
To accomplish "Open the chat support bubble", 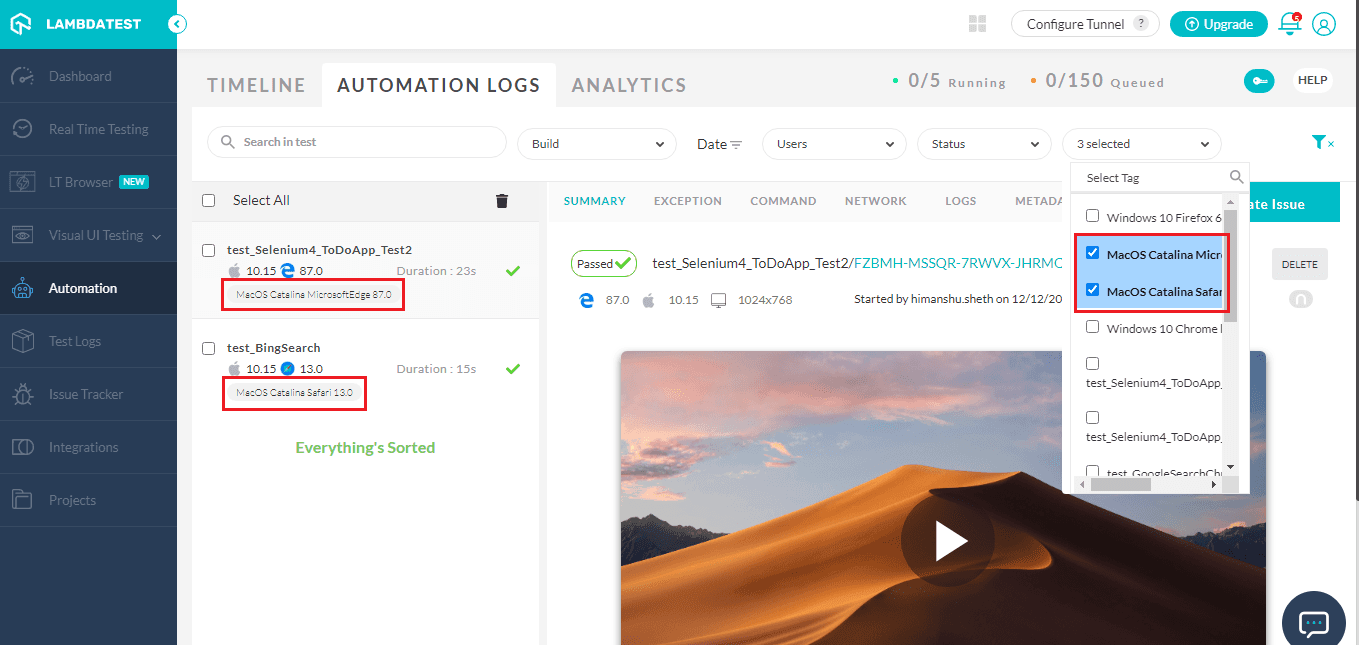I will 1313,622.
